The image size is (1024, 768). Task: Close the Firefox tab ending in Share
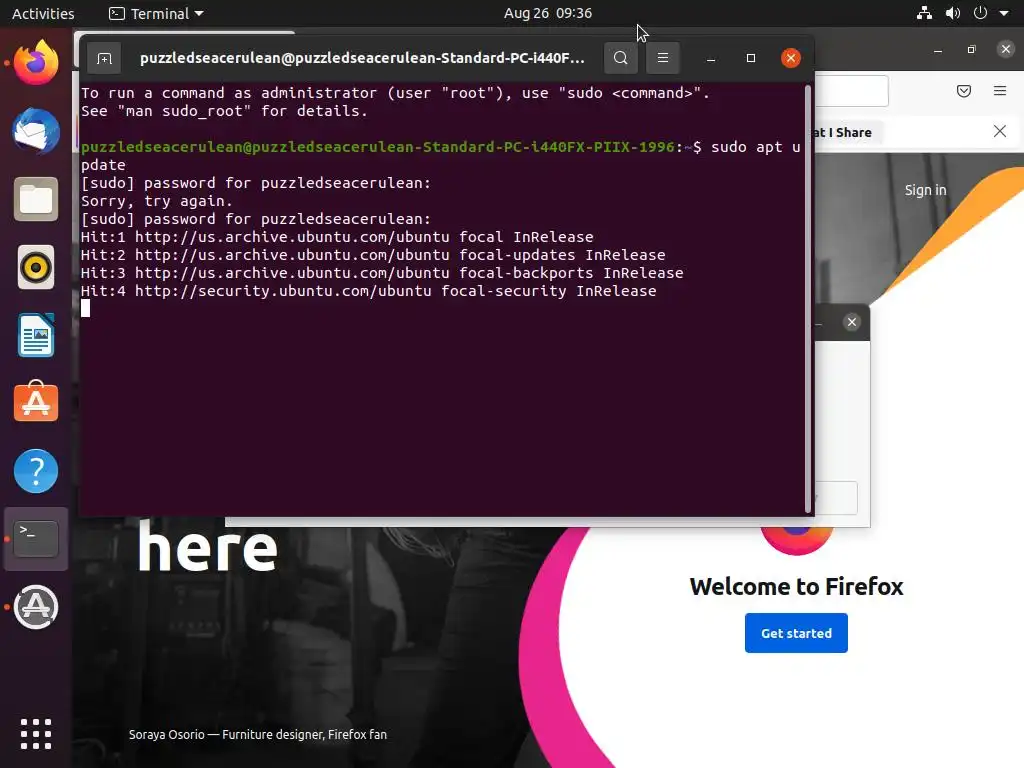[x=1000, y=131]
